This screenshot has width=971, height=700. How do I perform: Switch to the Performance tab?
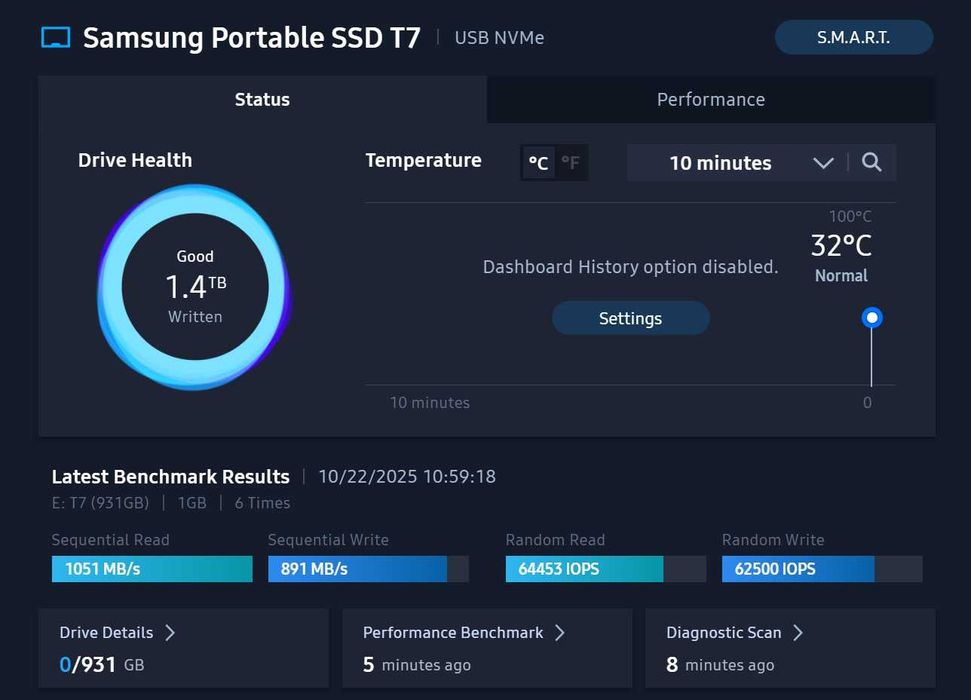[x=711, y=99]
